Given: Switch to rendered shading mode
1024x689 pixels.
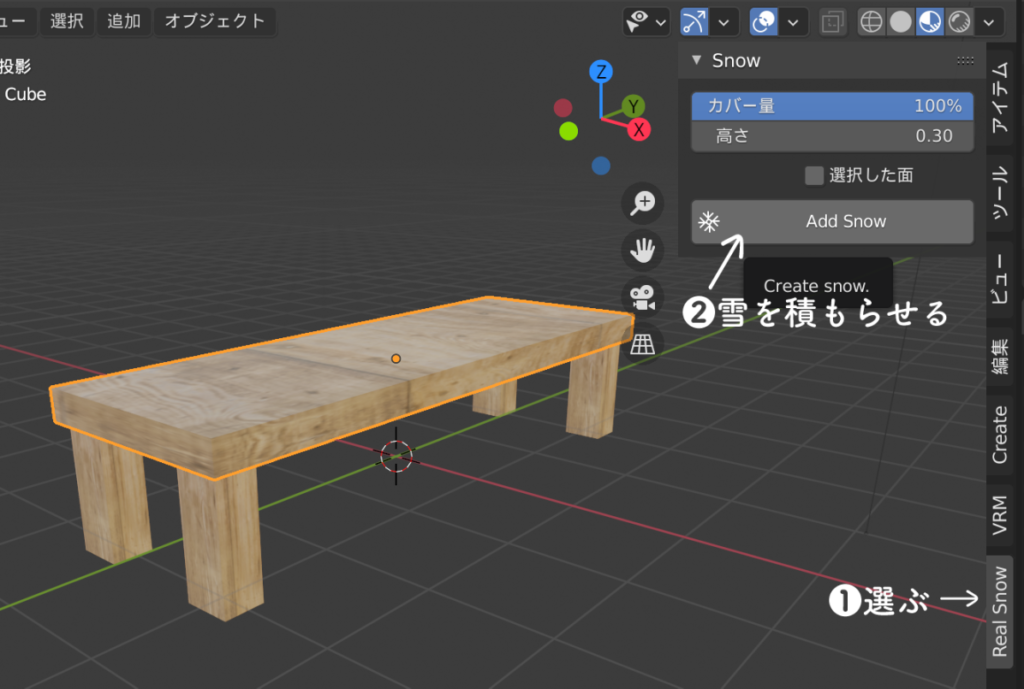Looking at the screenshot, I should pyautogui.click(x=959, y=22).
